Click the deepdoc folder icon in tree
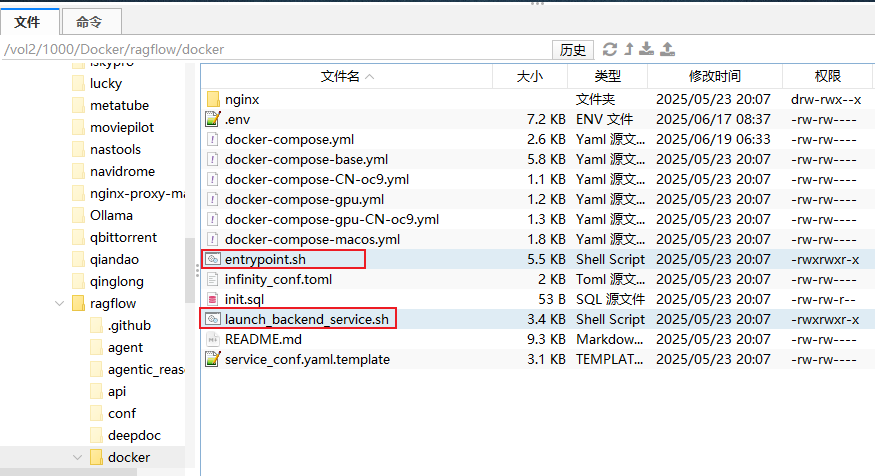The image size is (875, 476). click(96, 435)
